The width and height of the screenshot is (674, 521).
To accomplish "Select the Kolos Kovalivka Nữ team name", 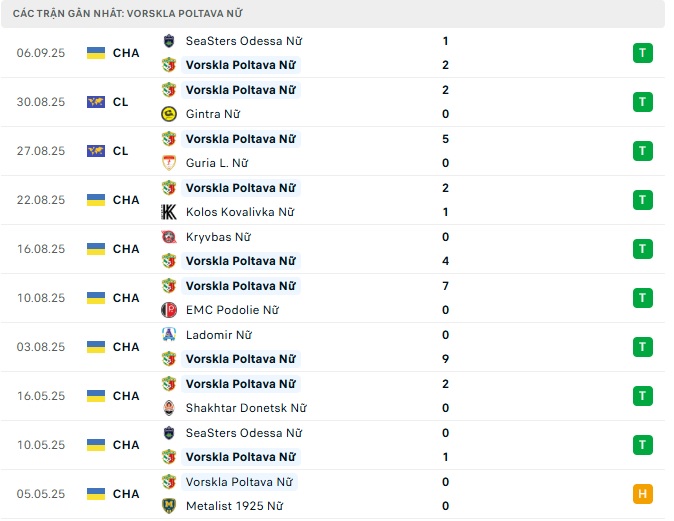I will click(x=240, y=212).
